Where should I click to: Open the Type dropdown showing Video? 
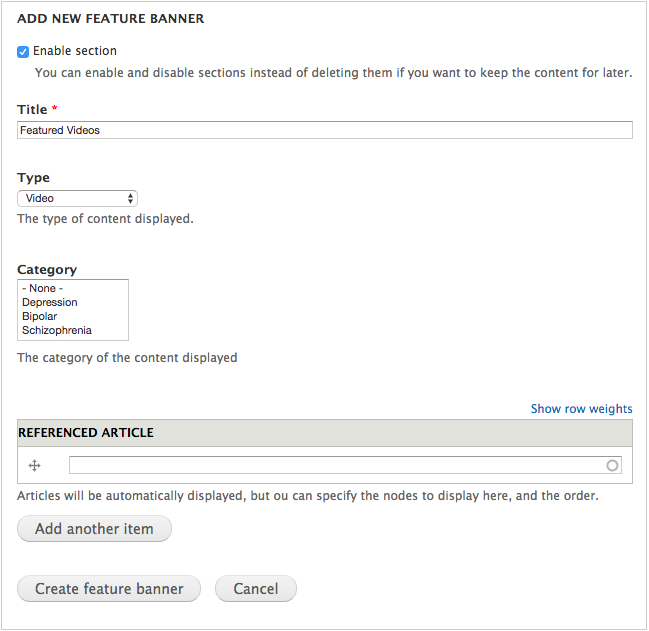pos(77,198)
